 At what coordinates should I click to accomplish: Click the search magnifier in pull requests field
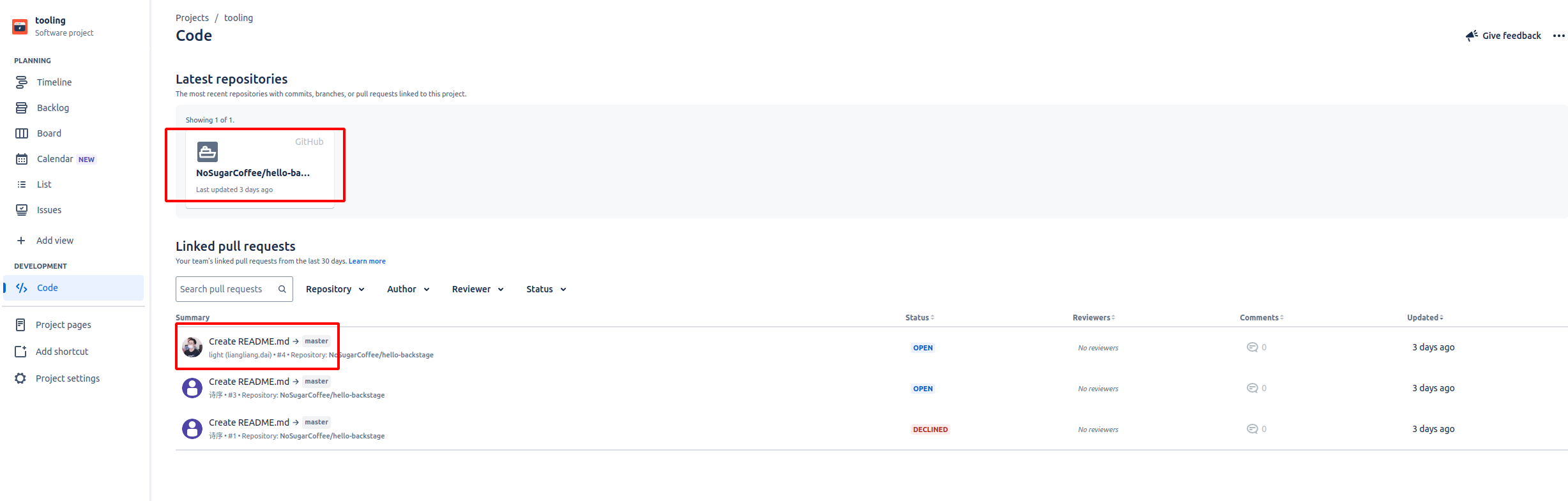pos(282,289)
